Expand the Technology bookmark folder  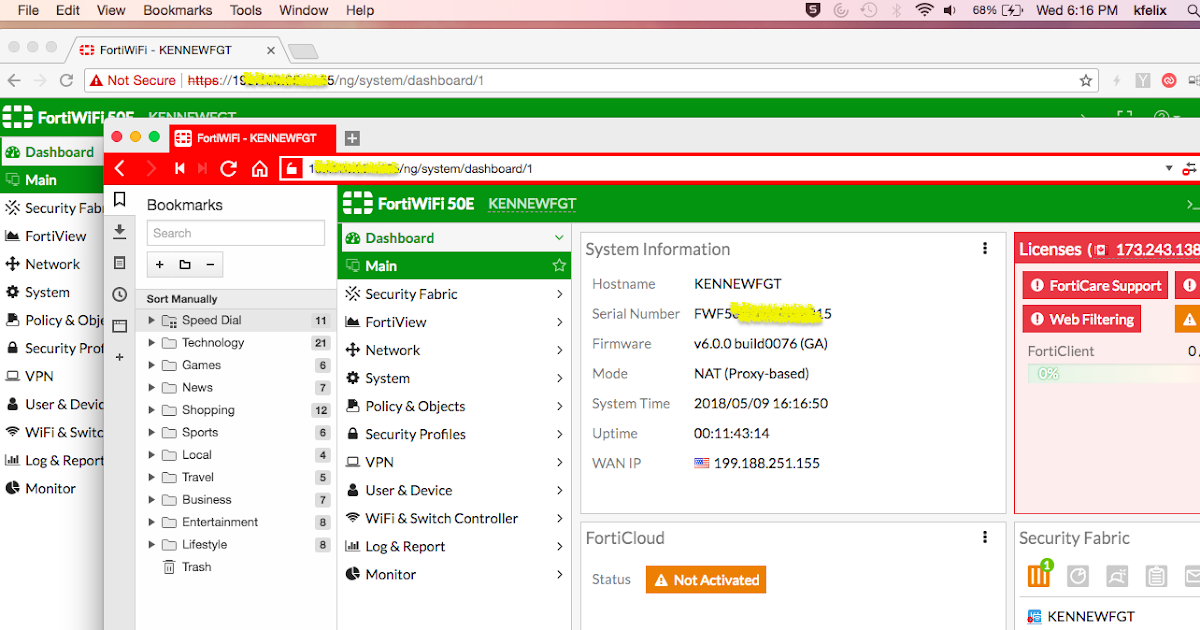(x=152, y=343)
